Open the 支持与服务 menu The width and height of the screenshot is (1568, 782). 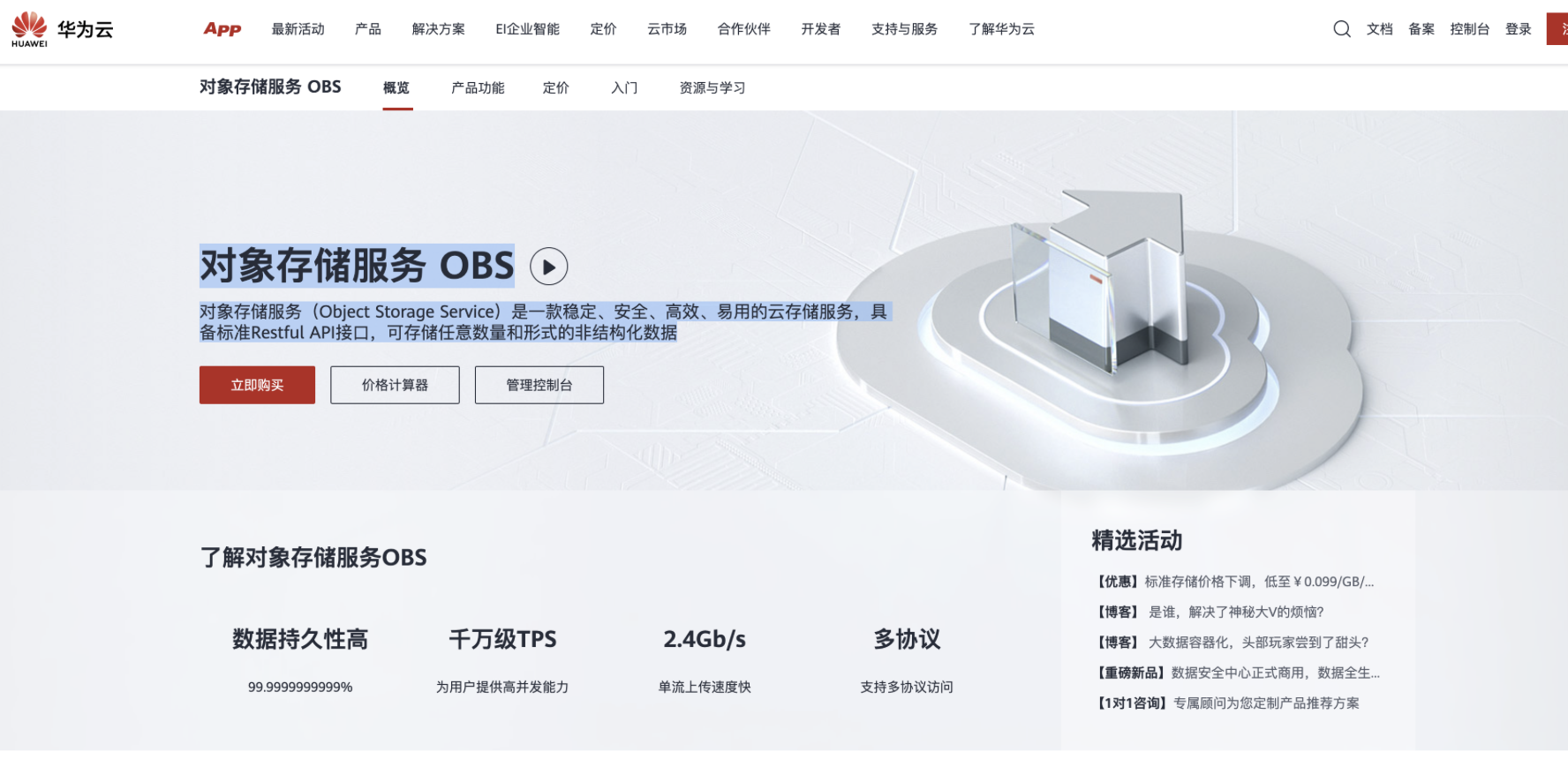pyautogui.click(x=905, y=29)
